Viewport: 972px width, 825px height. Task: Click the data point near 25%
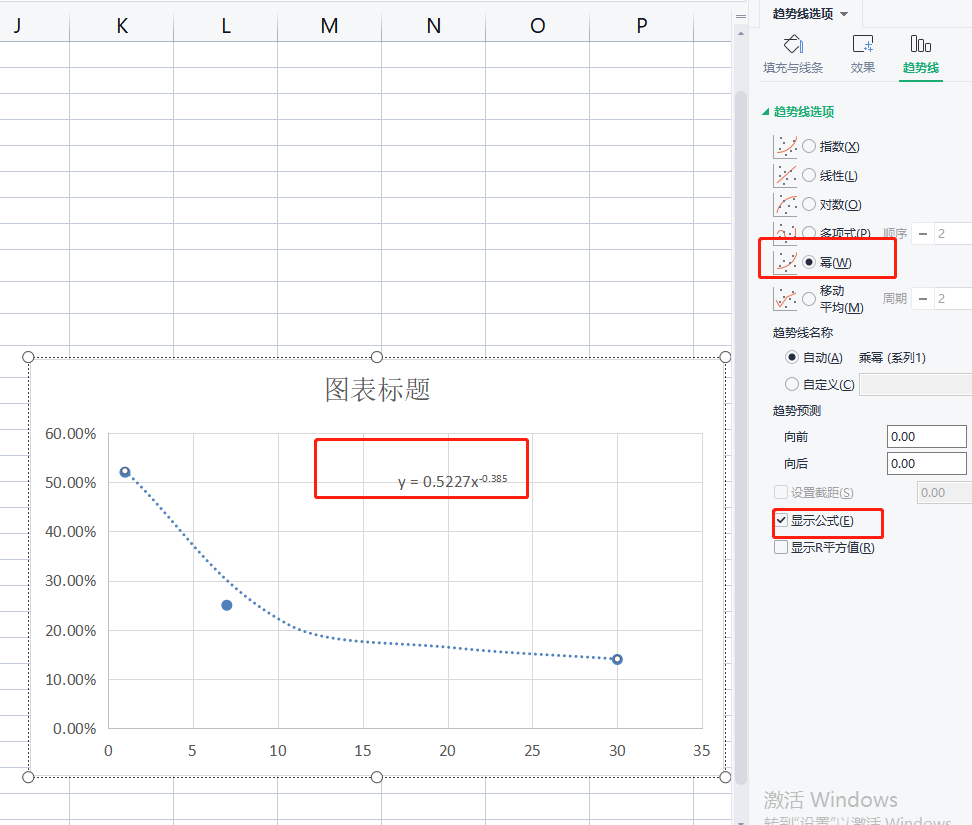click(x=227, y=605)
